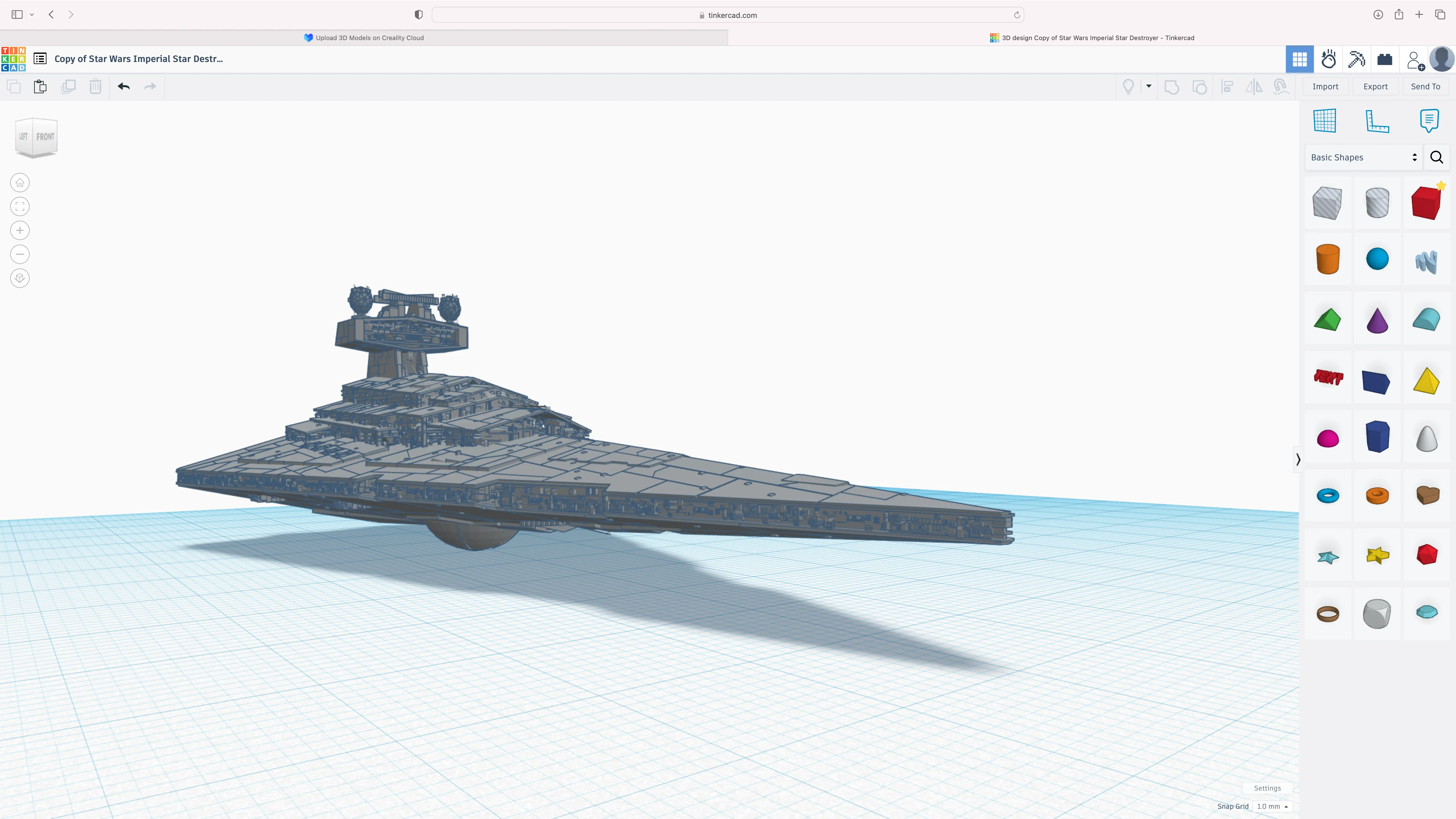Click the Import button
This screenshot has width=1456, height=819.
pyautogui.click(x=1325, y=86)
